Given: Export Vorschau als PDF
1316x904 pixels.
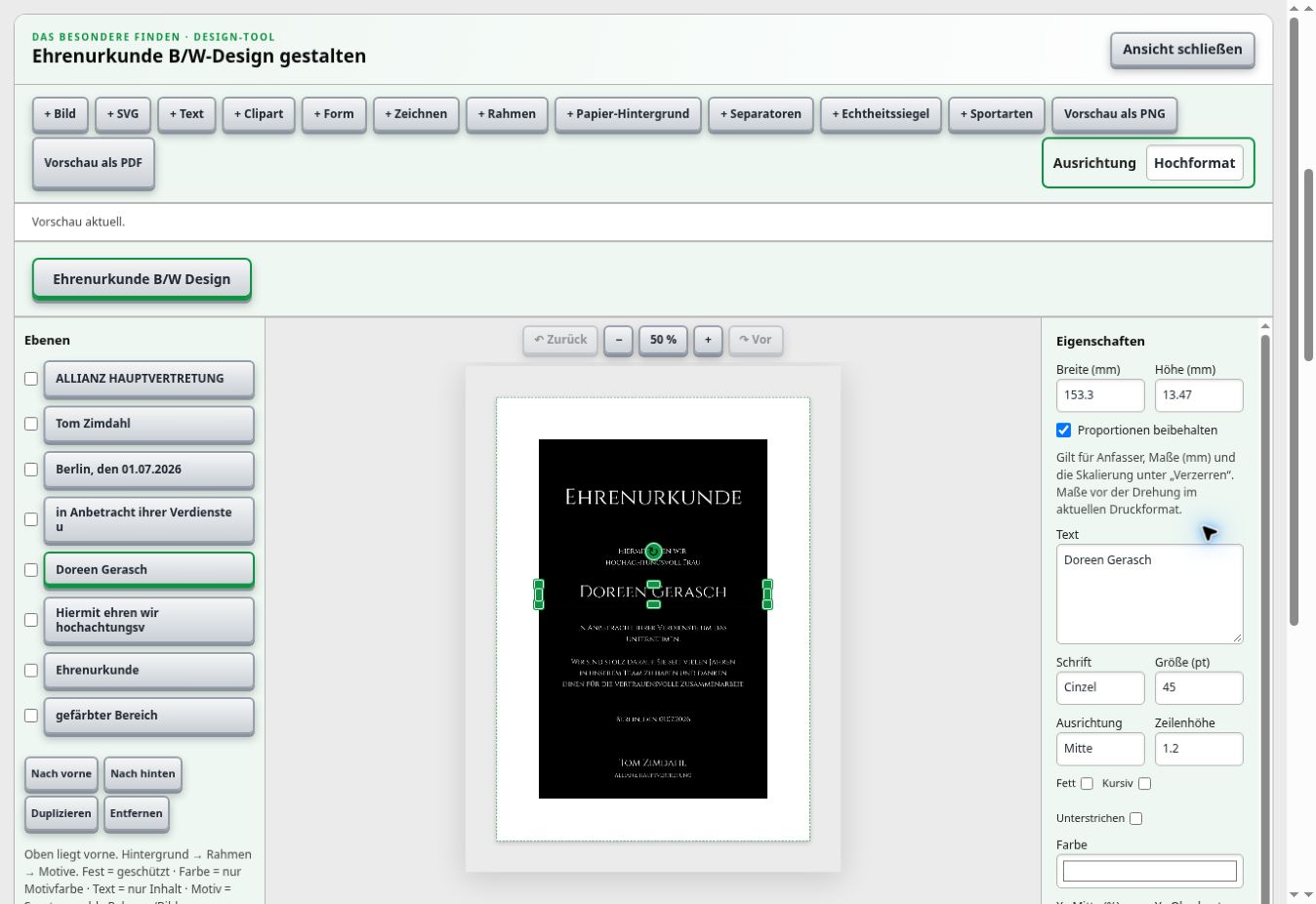Looking at the screenshot, I should coord(93,163).
